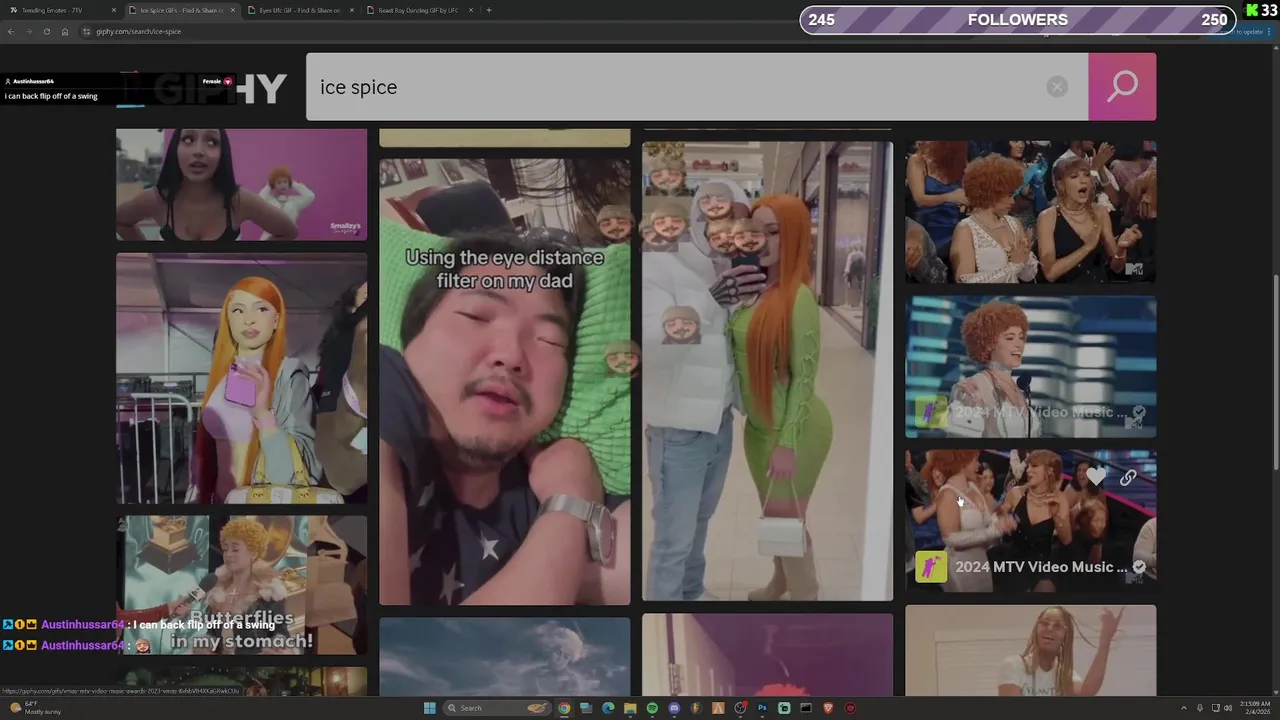Viewport: 1280px width, 720px height.
Task: Launch Microsoft Edge from taskbar
Action: coord(608,708)
